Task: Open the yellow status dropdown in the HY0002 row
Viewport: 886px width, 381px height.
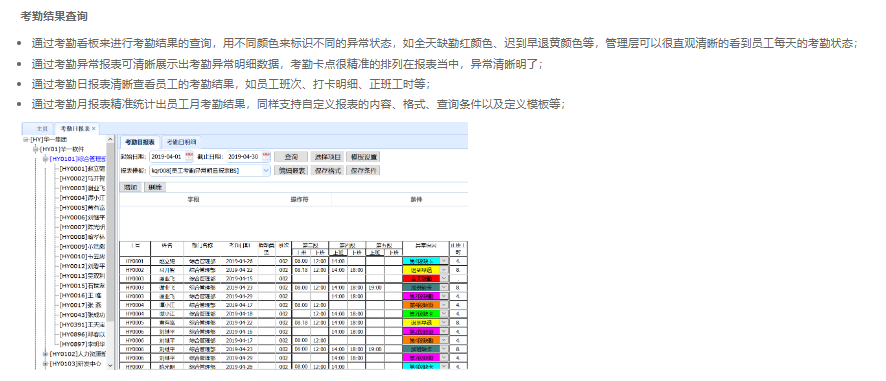Action: point(444,270)
